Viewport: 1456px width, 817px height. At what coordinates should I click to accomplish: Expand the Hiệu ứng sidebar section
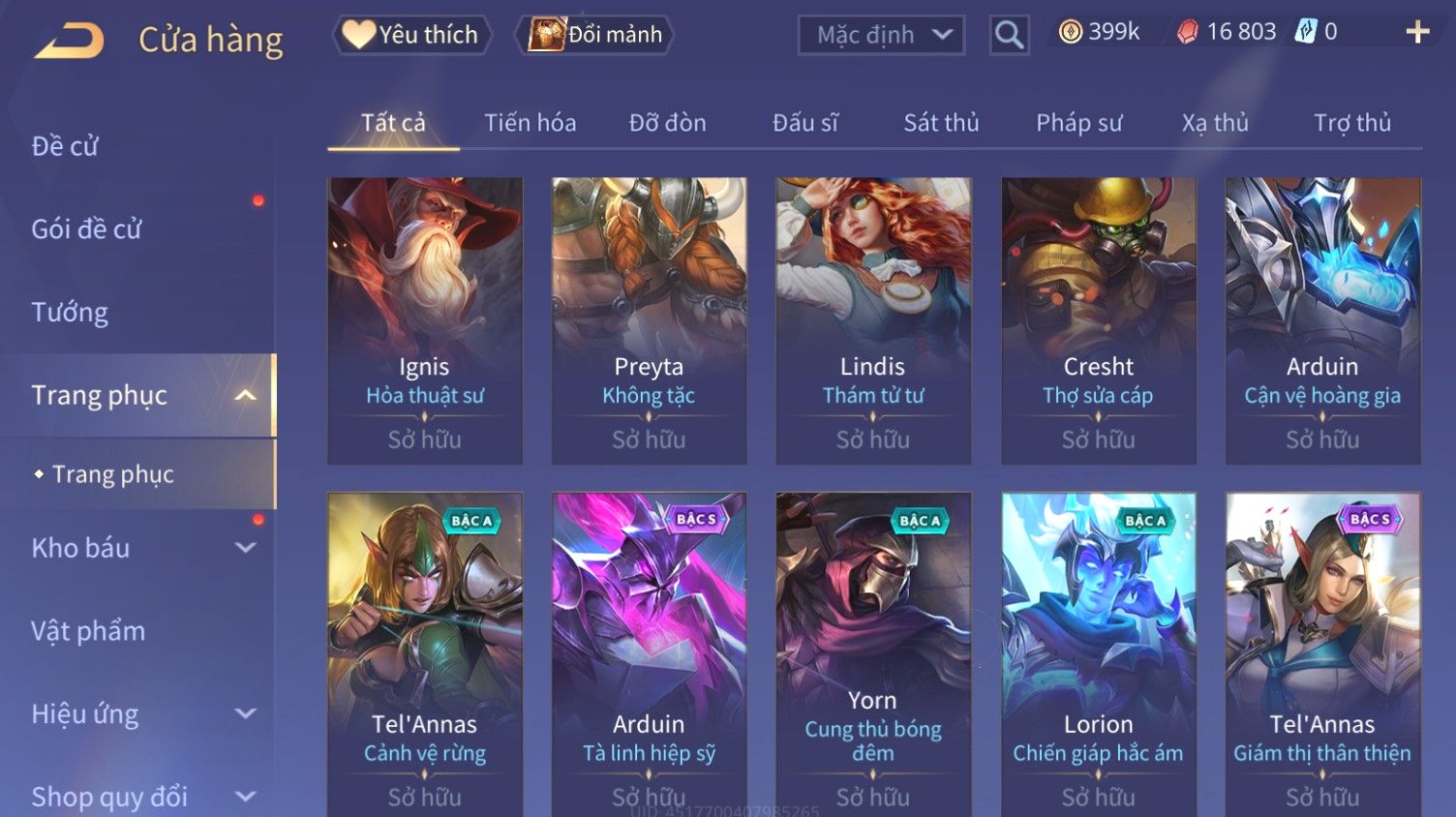pos(246,714)
